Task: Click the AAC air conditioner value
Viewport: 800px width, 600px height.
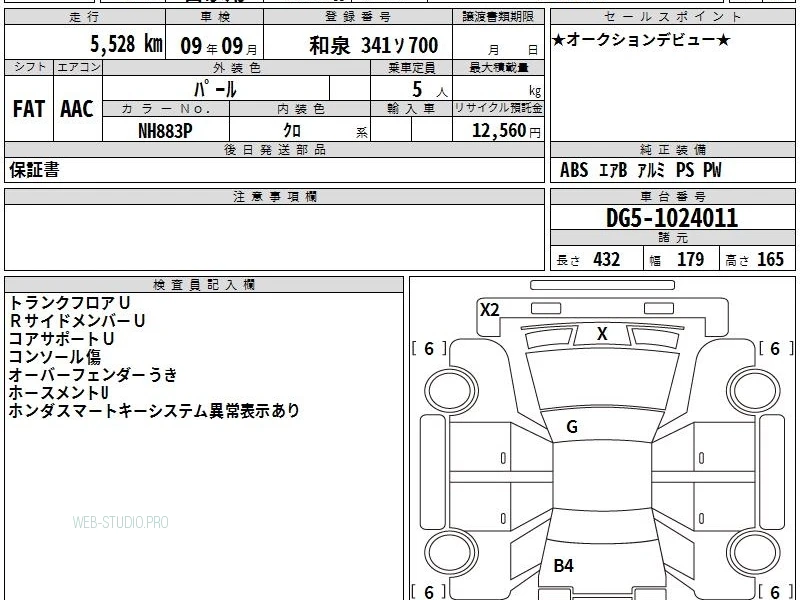Action: click(x=77, y=109)
